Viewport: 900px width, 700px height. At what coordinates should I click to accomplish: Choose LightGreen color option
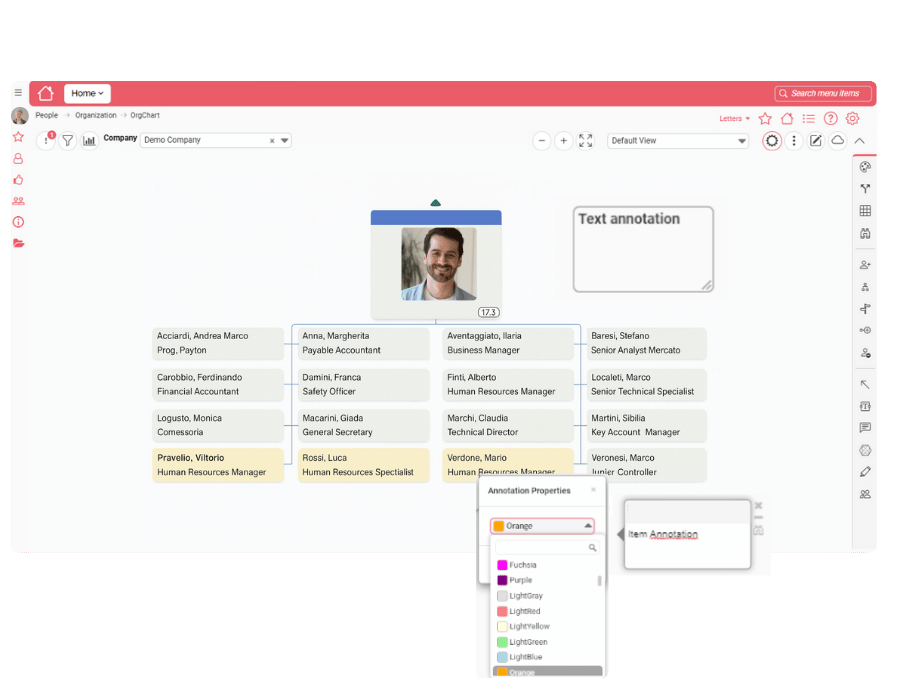tap(546, 641)
